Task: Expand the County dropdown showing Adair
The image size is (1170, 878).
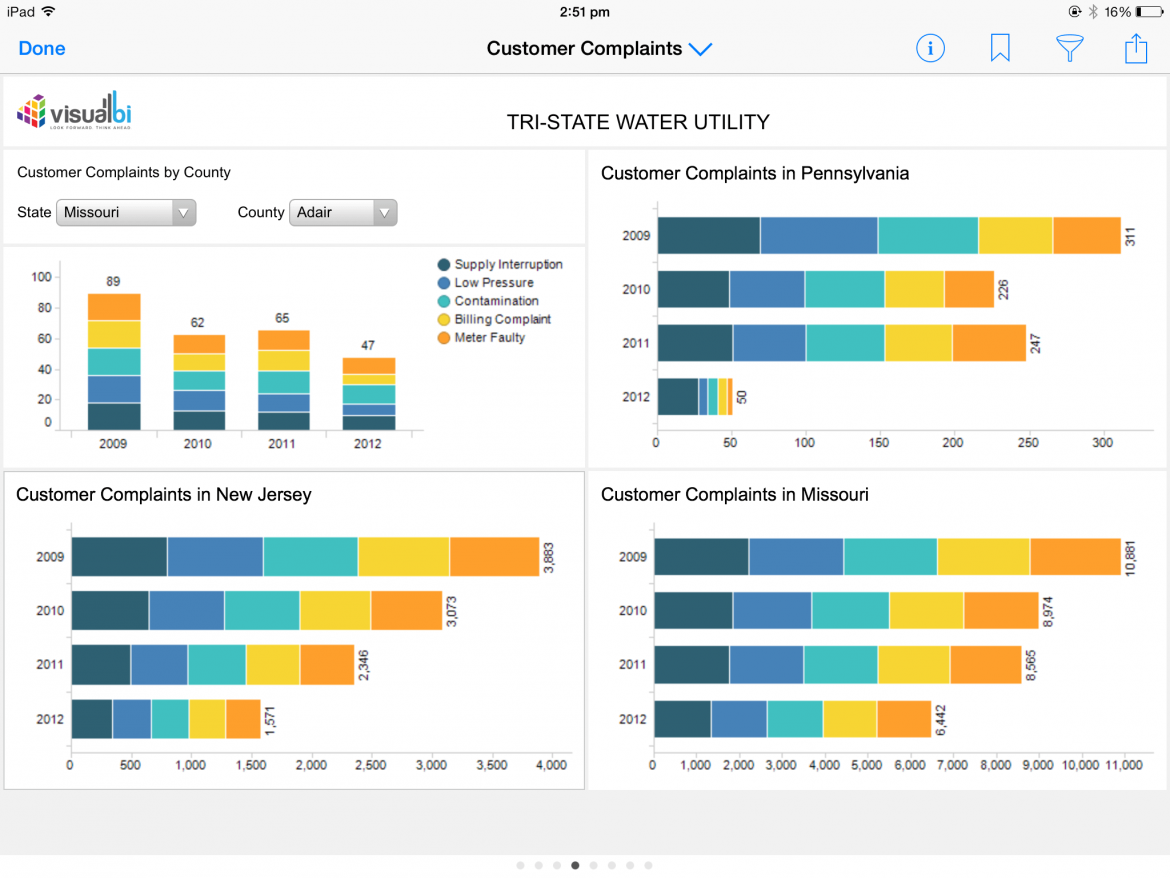Action: tap(343, 212)
